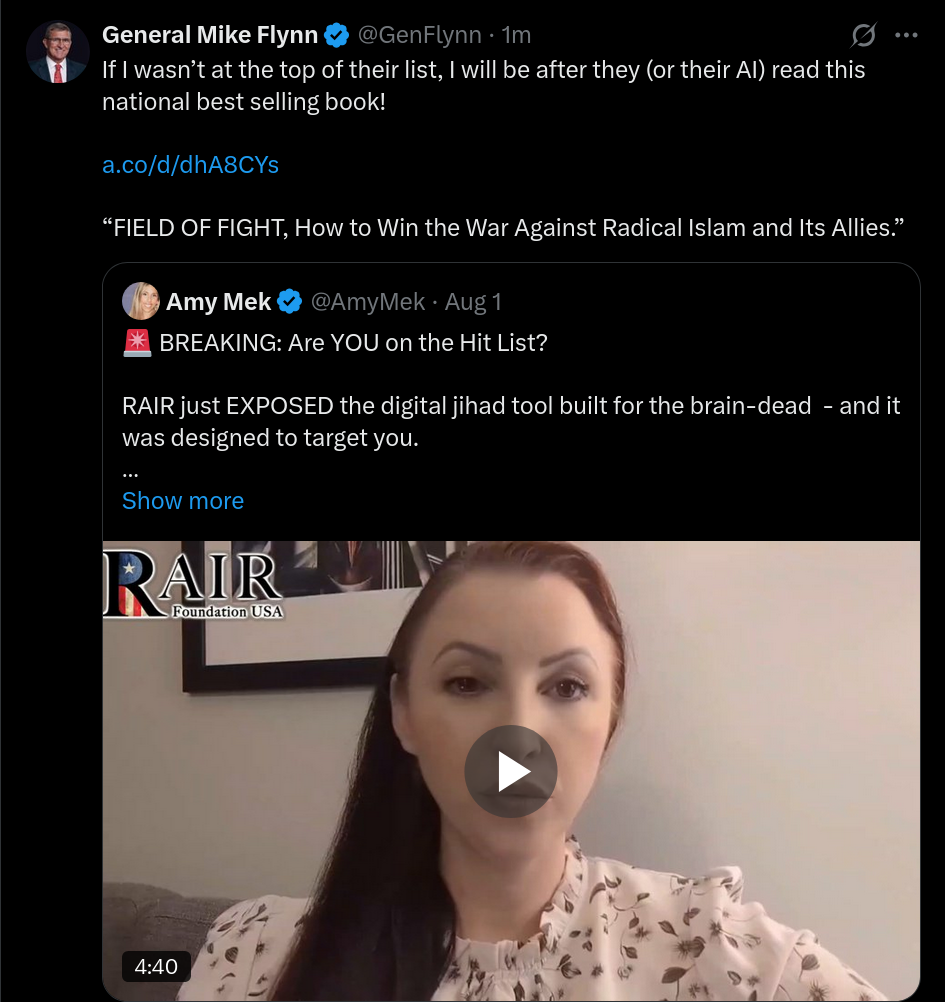This screenshot has width=945, height=1002.
Task: Open the Aug 1 quoted post date
Action: point(473,302)
